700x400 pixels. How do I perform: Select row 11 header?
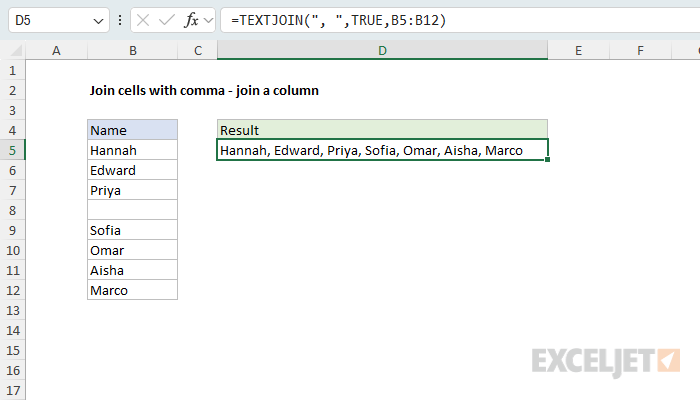[12, 271]
